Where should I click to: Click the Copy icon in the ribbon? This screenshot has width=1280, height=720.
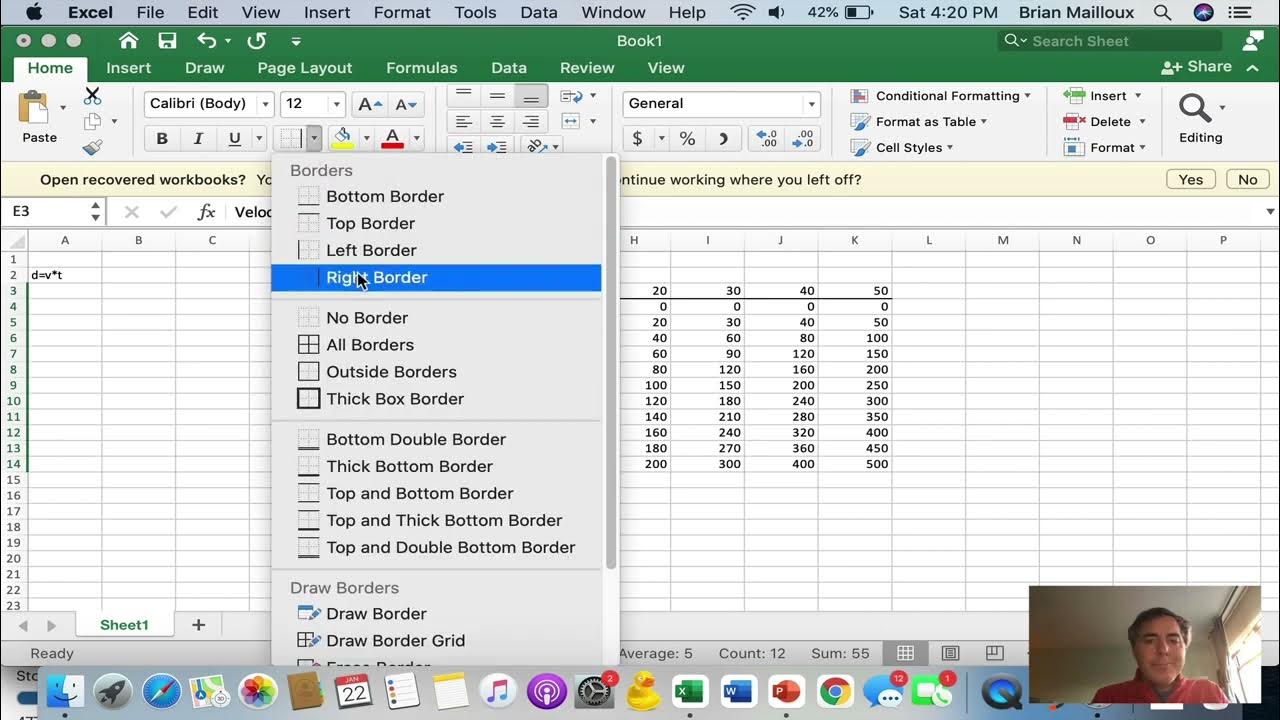[92, 122]
